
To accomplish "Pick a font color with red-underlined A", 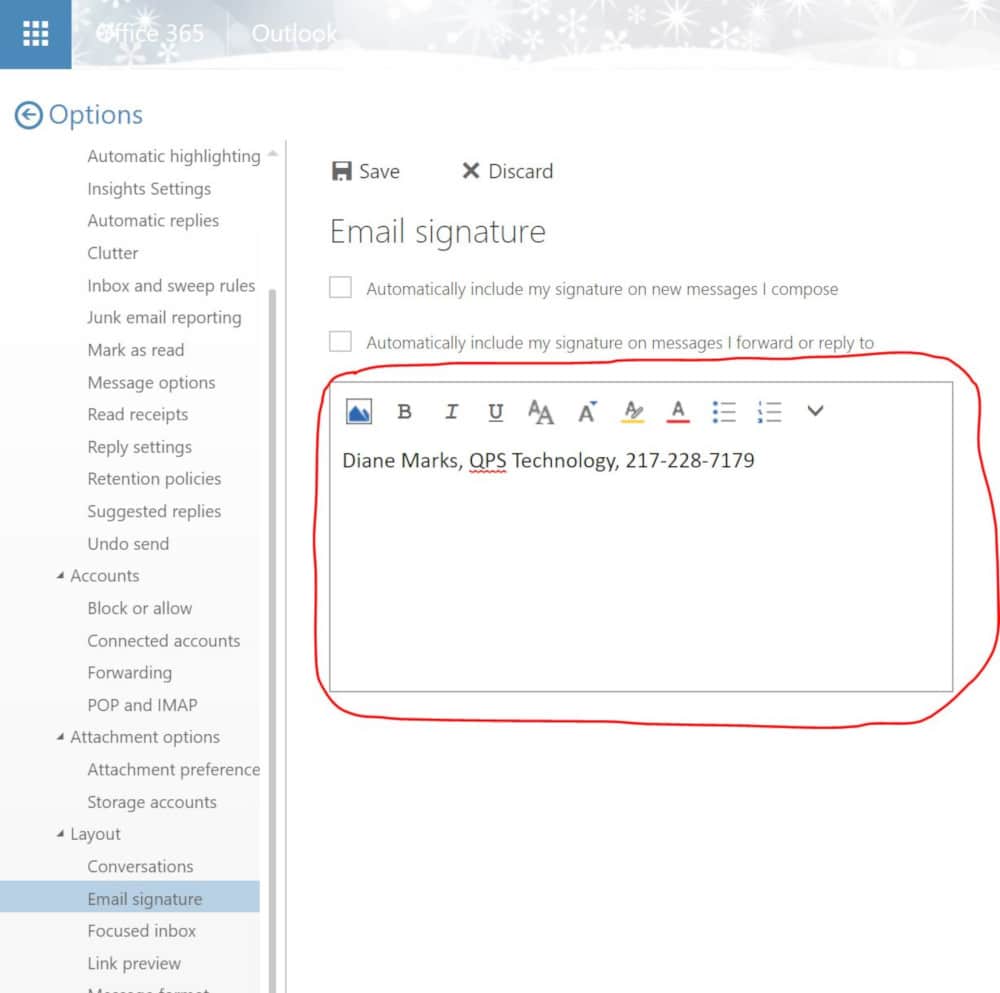I will (x=678, y=411).
